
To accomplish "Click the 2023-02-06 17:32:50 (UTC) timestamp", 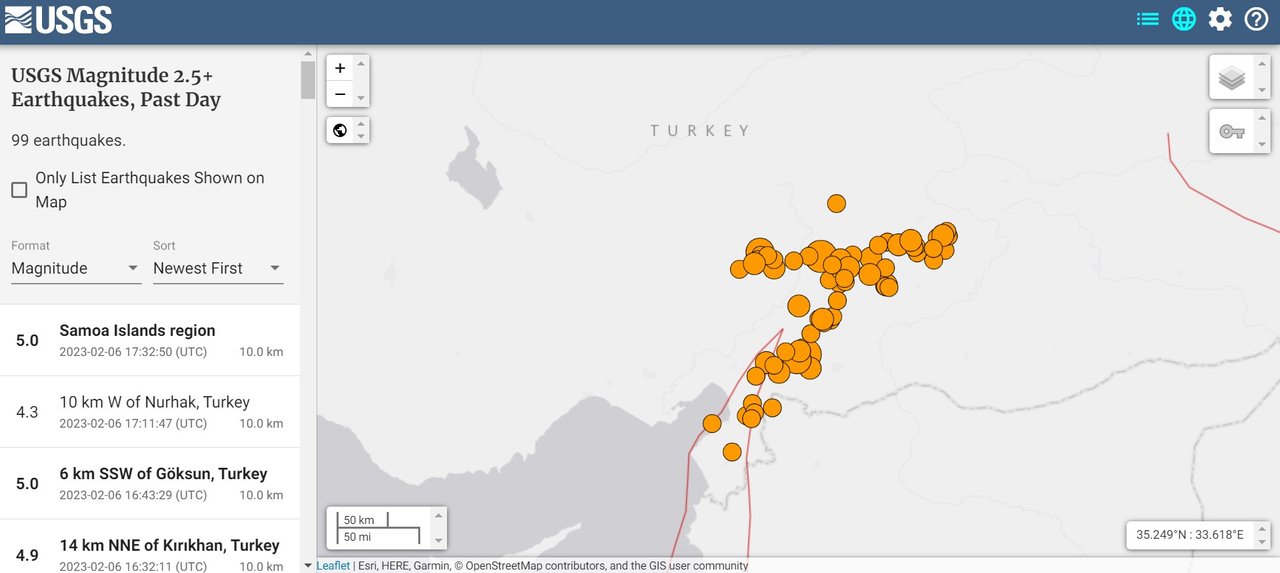I will point(133,352).
